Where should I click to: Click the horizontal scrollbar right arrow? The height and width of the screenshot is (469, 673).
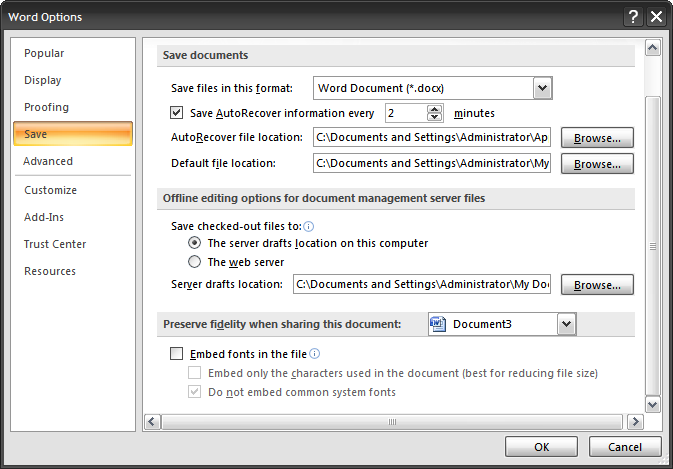tap(635, 422)
